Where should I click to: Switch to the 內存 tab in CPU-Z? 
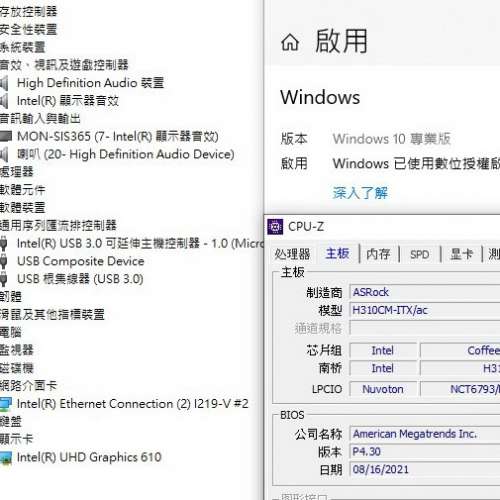pos(378,254)
